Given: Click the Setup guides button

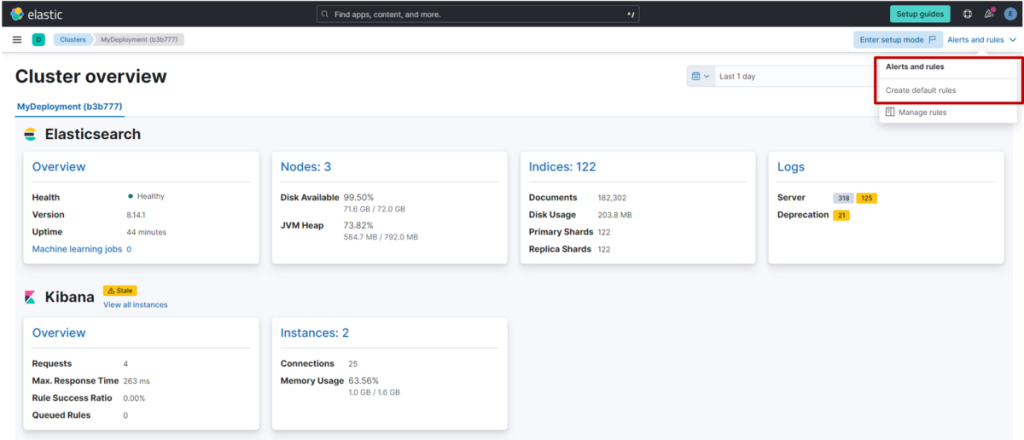Looking at the screenshot, I should pos(920,14).
